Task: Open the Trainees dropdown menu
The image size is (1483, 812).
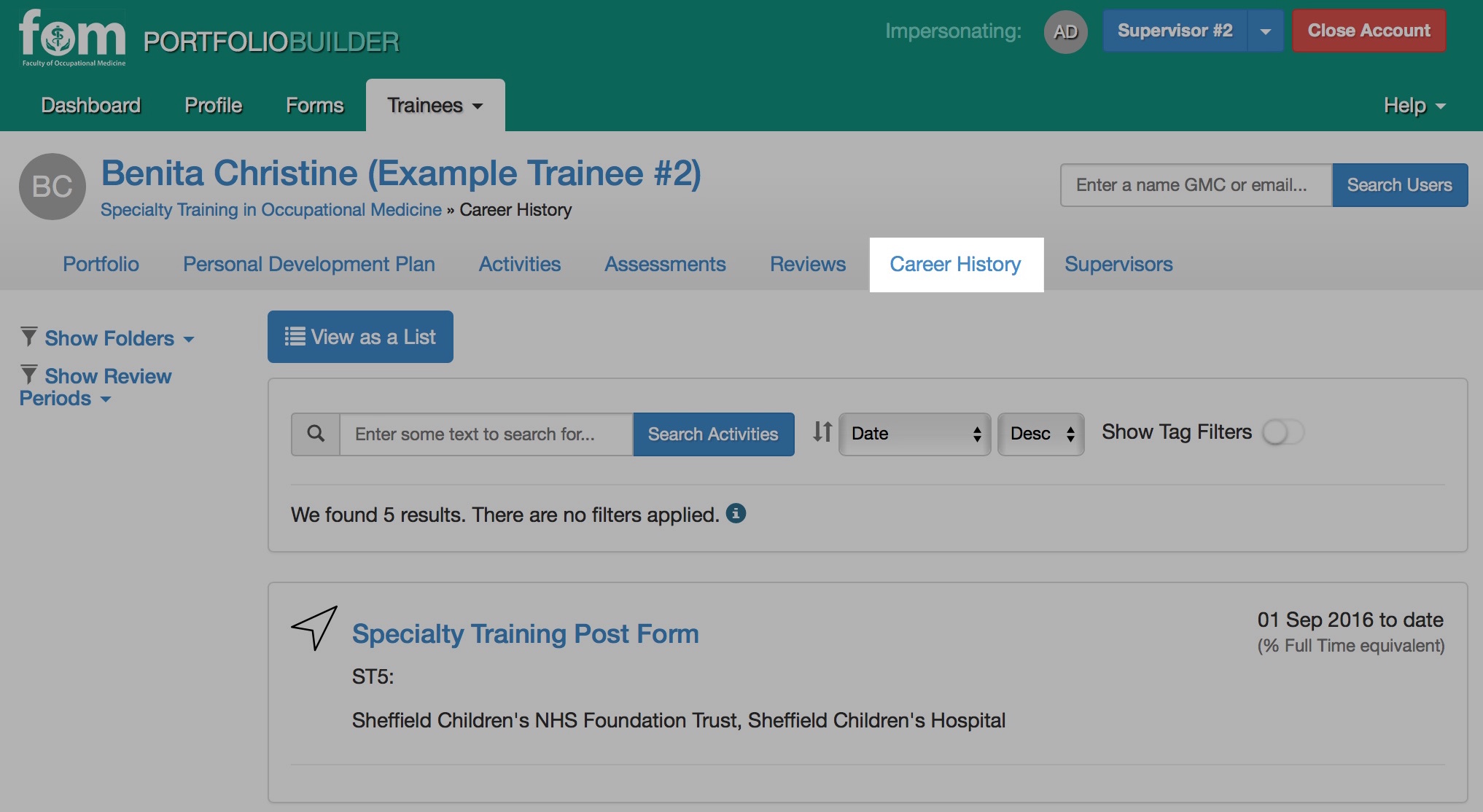Action: [435, 105]
